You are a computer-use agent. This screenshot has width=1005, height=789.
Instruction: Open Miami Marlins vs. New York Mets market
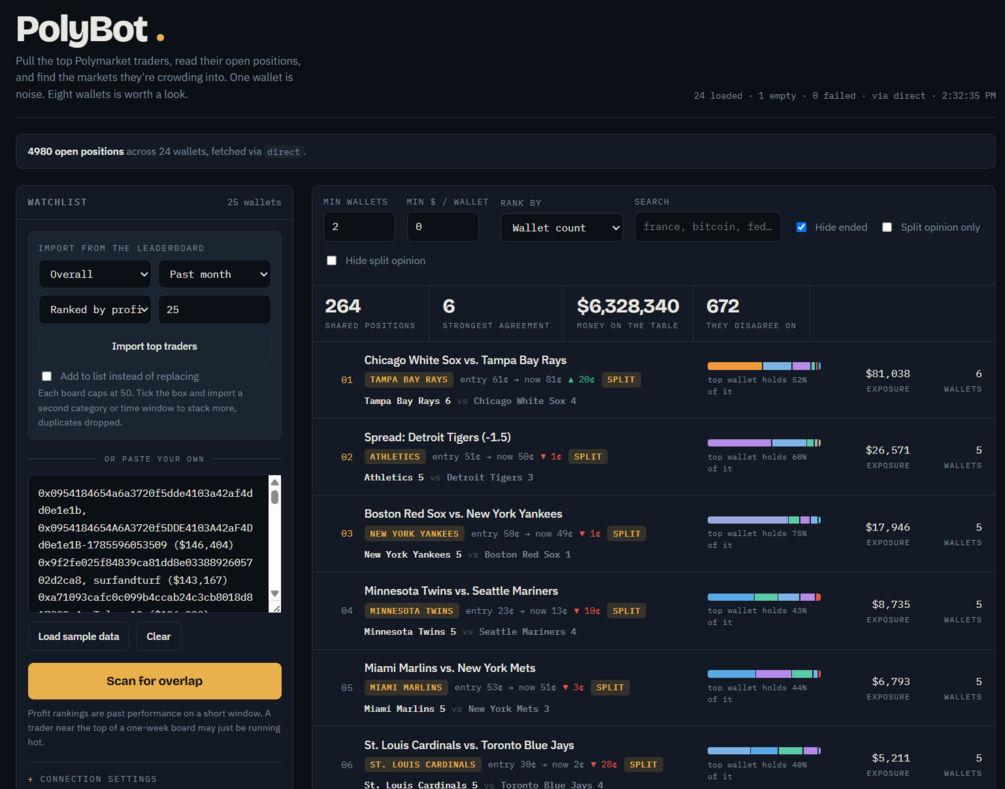(450, 668)
